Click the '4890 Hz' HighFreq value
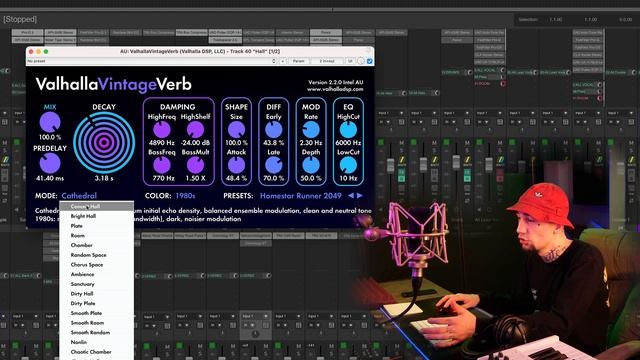640x360 pixels. [162, 143]
